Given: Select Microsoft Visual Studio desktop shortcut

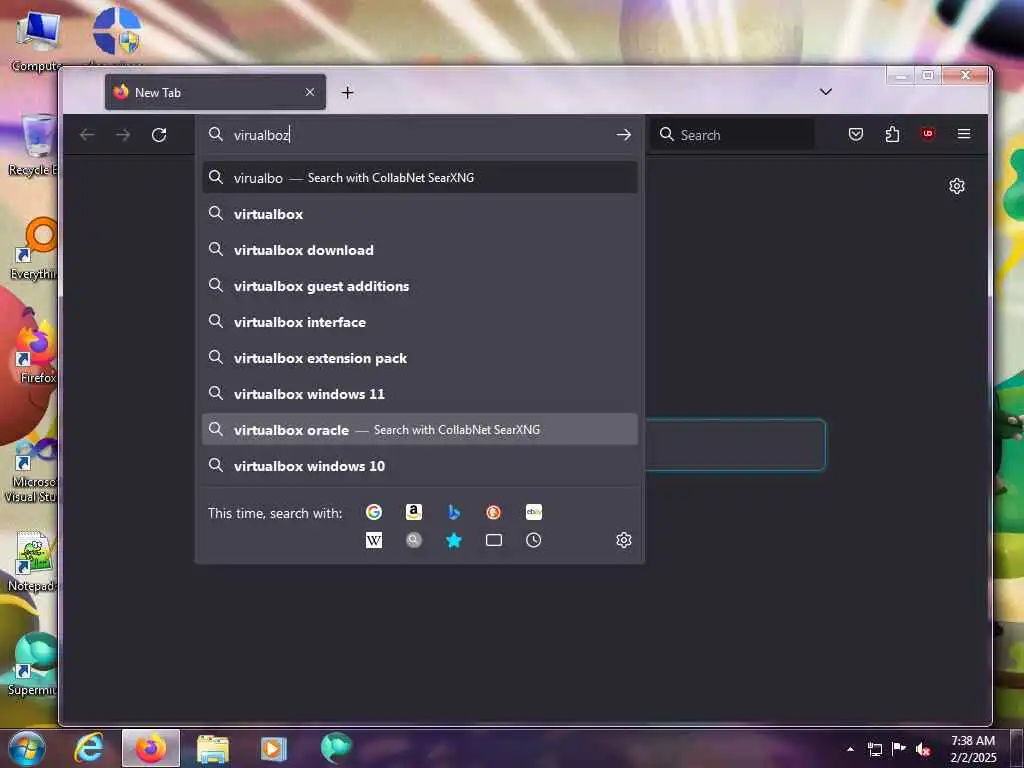Looking at the screenshot, I should 31,470.
